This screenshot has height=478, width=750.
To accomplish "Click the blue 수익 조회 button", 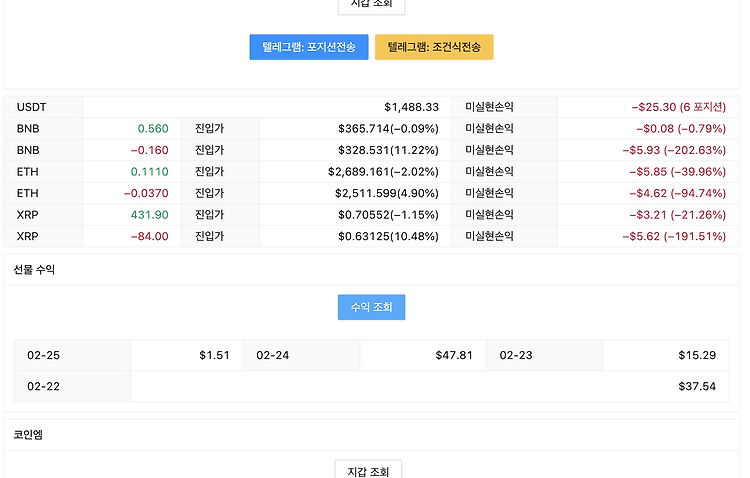I will [371, 307].
